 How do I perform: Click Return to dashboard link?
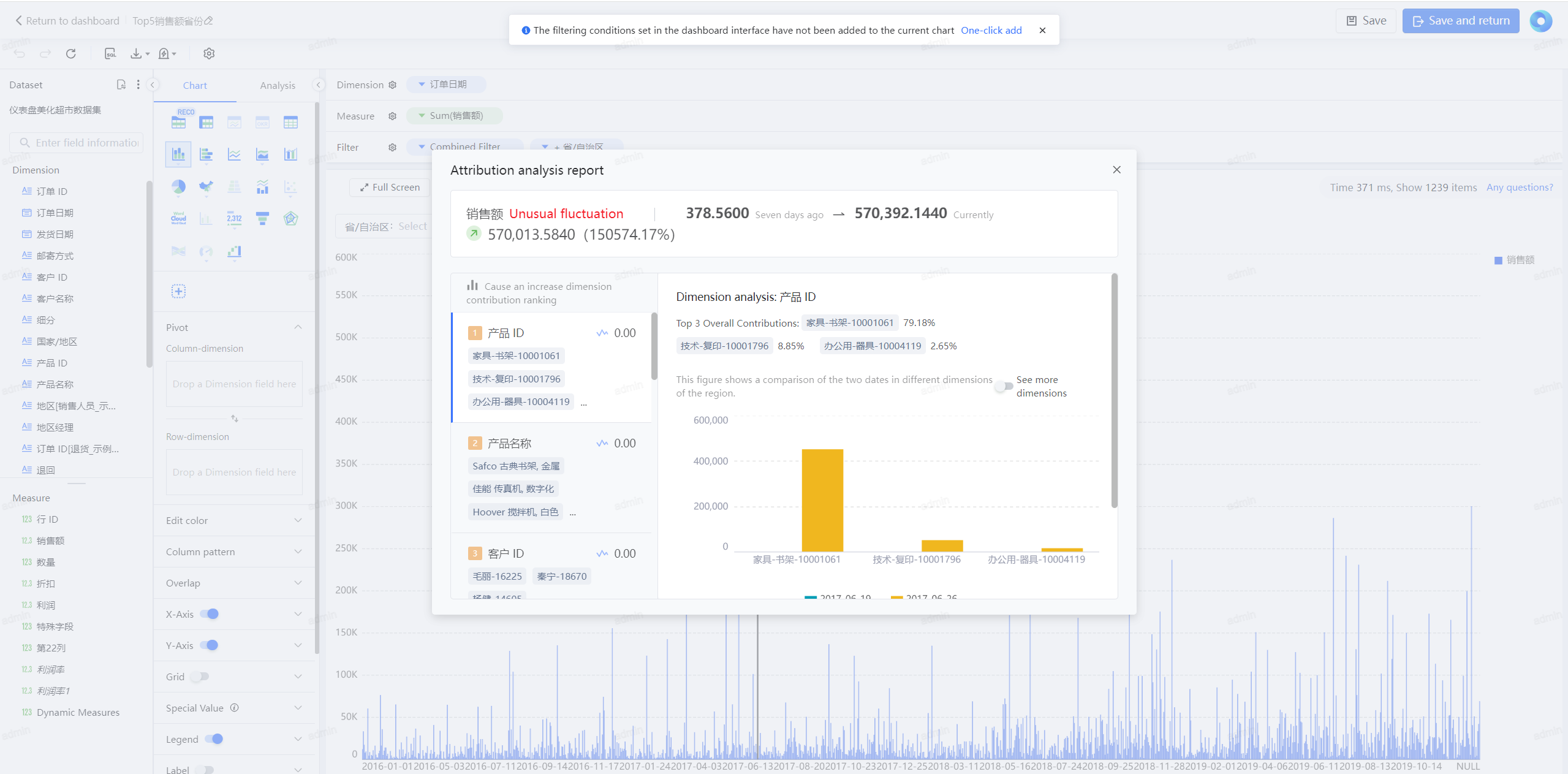click(67, 21)
